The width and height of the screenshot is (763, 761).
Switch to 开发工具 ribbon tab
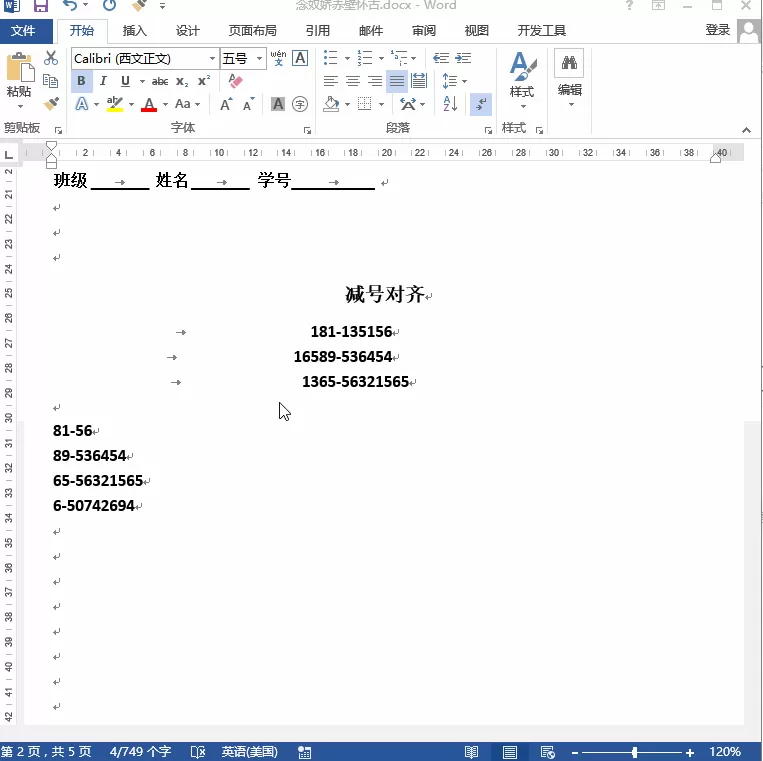(x=542, y=31)
